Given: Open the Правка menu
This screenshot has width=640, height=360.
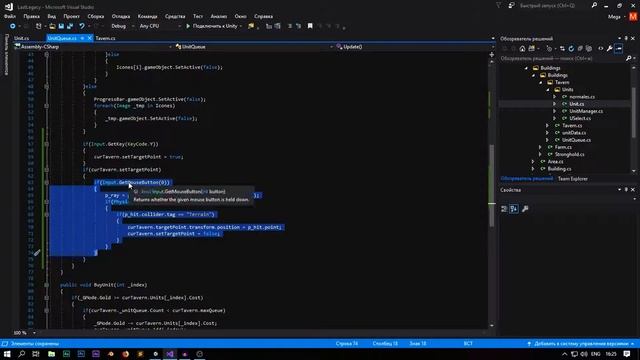Looking at the screenshot, I should tap(31, 16).
